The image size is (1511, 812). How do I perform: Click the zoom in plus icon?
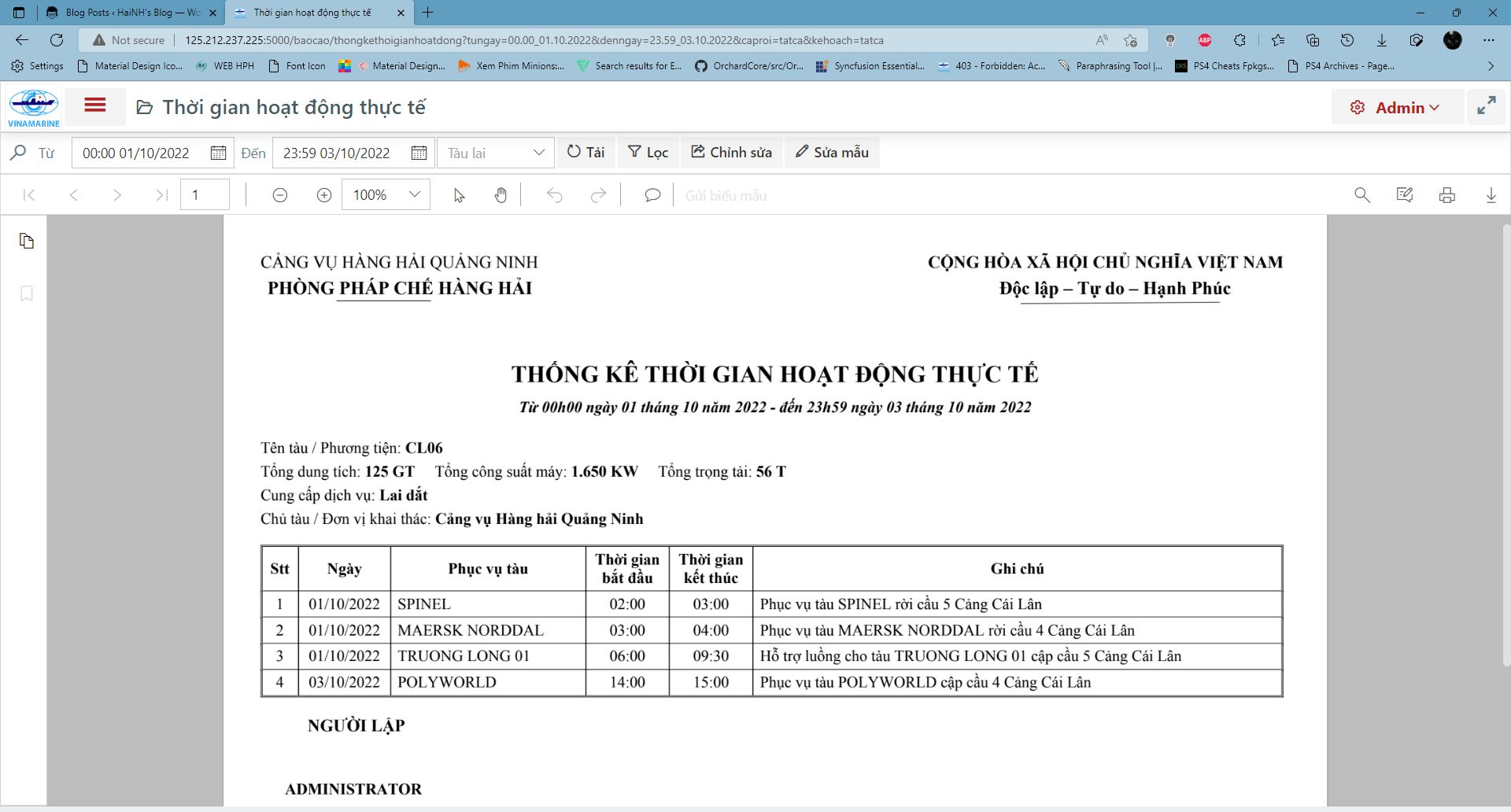(323, 195)
